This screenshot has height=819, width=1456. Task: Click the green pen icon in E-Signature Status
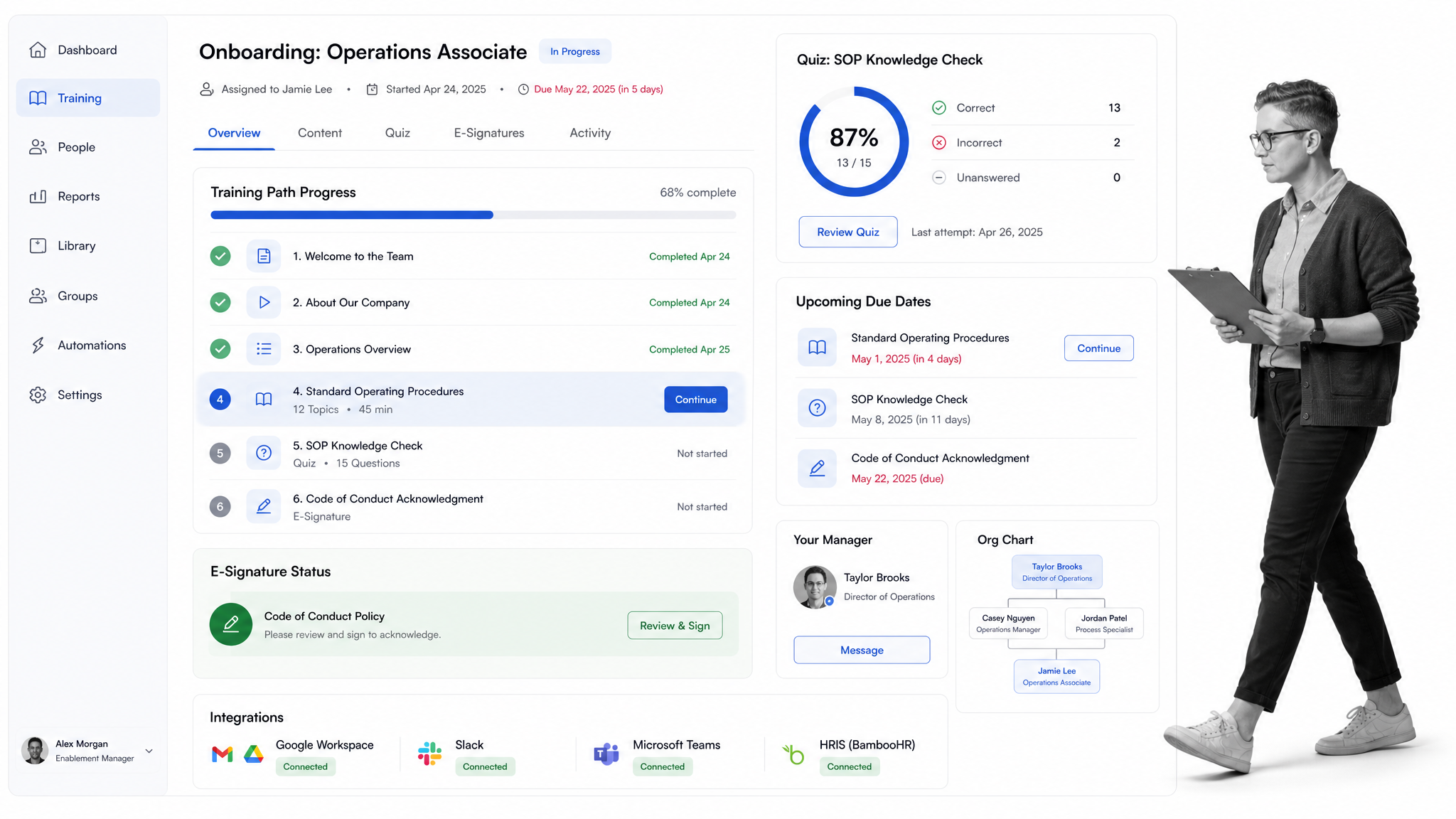pyautogui.click(x=231, y=624)
